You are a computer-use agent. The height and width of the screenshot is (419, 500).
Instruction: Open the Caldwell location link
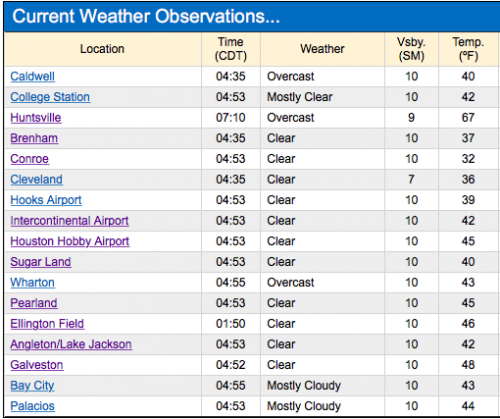[x=32, y=76]
